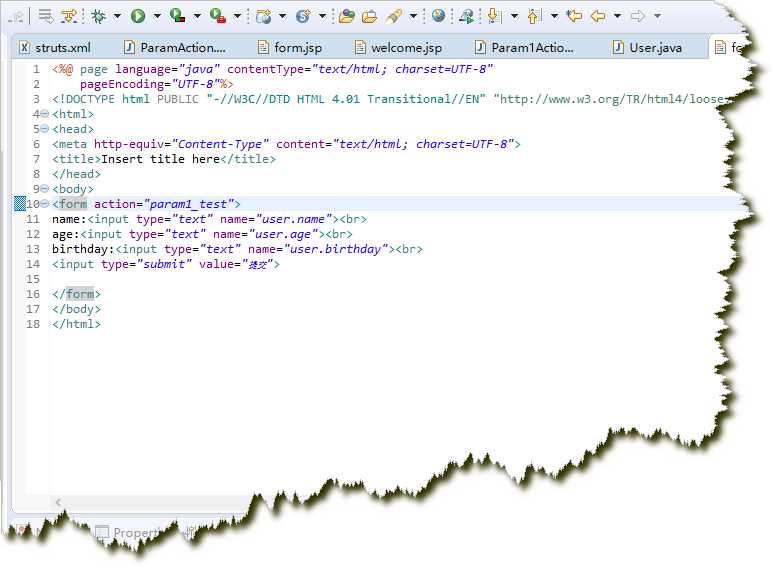This screenshot has height=567, width=772.
Task: Toggle the block selection mode icon
Action: coord(46,16)
